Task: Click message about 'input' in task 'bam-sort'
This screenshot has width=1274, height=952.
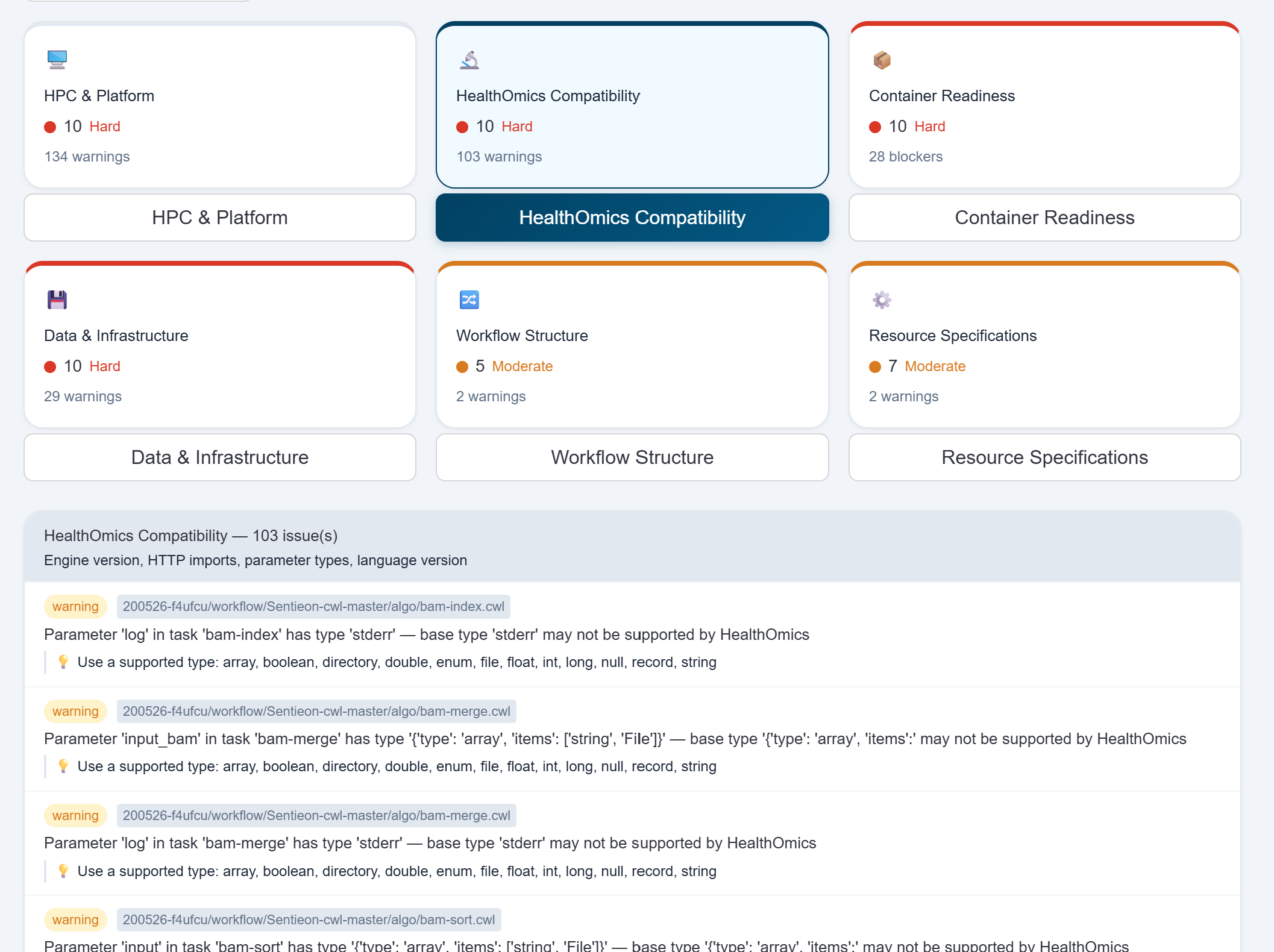Action: (586, 945)
